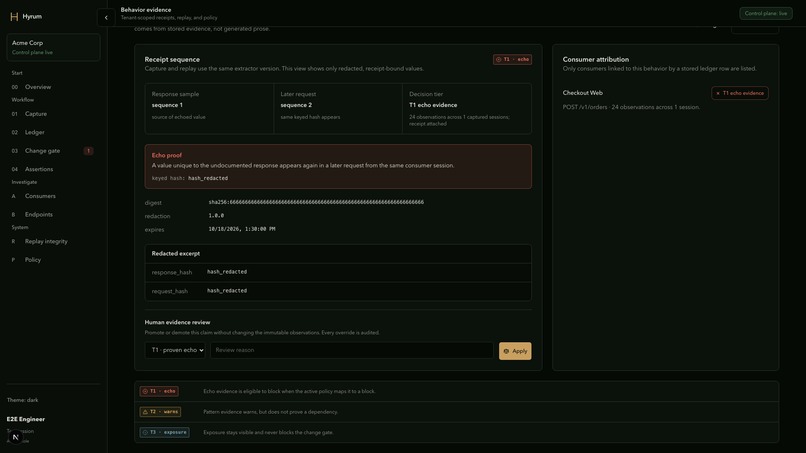Image resolution: width=806 pixels, height=453 pixels.
Task: Open the T1 - proven echo dropdown
Action: click(175, 350)
